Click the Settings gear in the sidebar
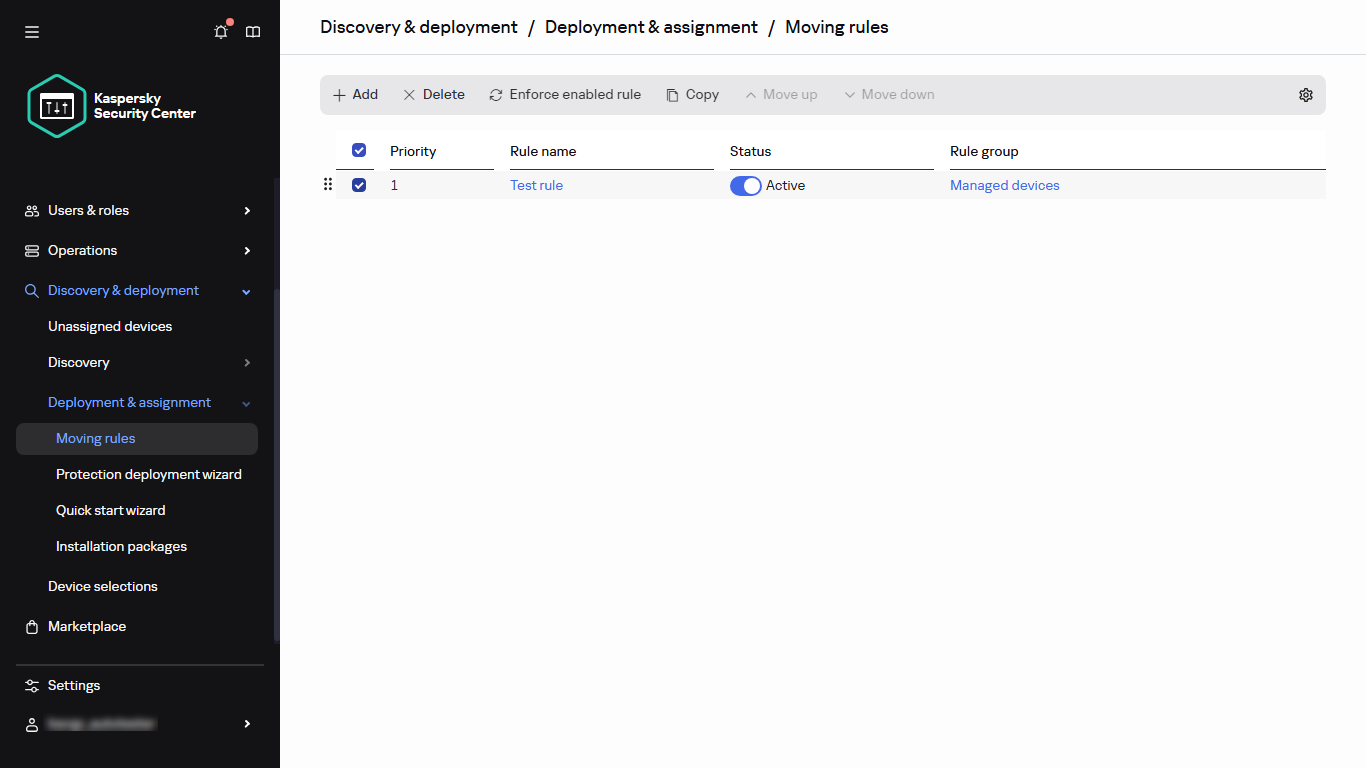 31,685
